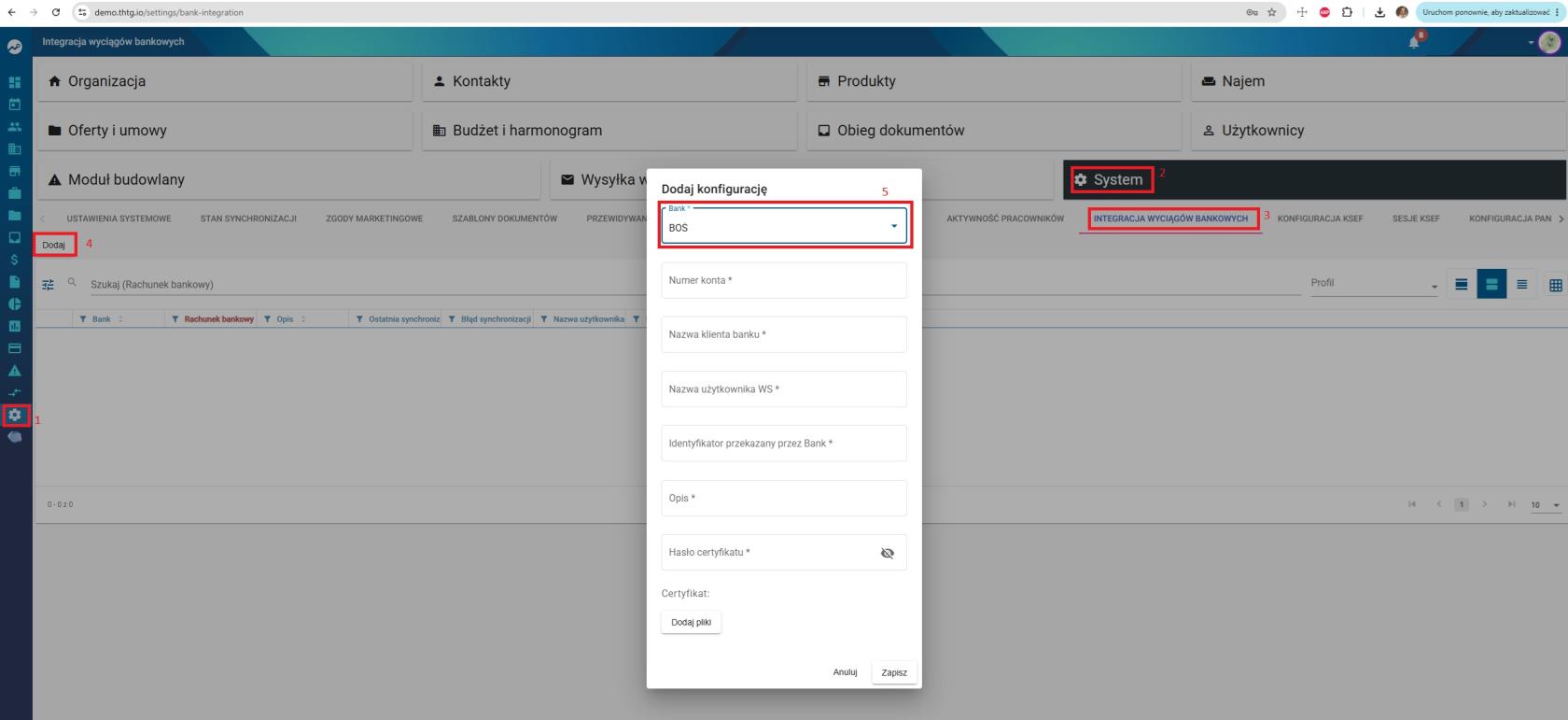Open the rows-per-page dropdown showing 10
The height and width of the screenshot is (720, 1568).
tap(1546, 505)
